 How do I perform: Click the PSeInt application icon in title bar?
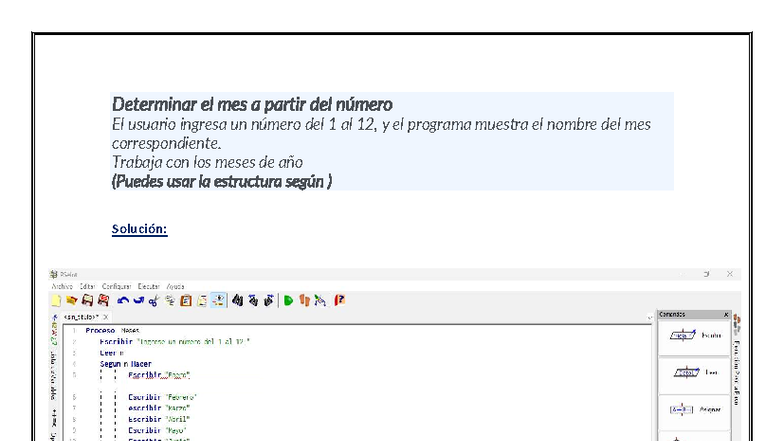coord(54,274)
